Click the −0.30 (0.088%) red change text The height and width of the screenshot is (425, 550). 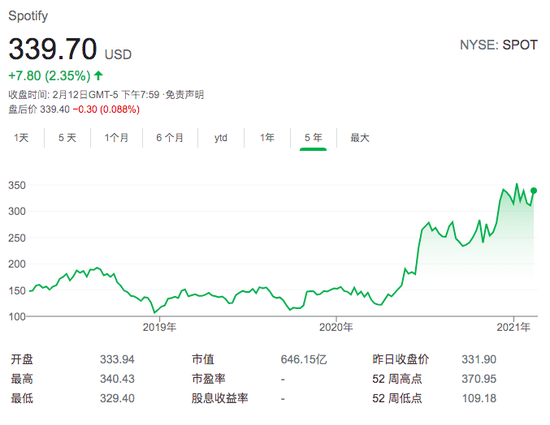pos(106,109)
